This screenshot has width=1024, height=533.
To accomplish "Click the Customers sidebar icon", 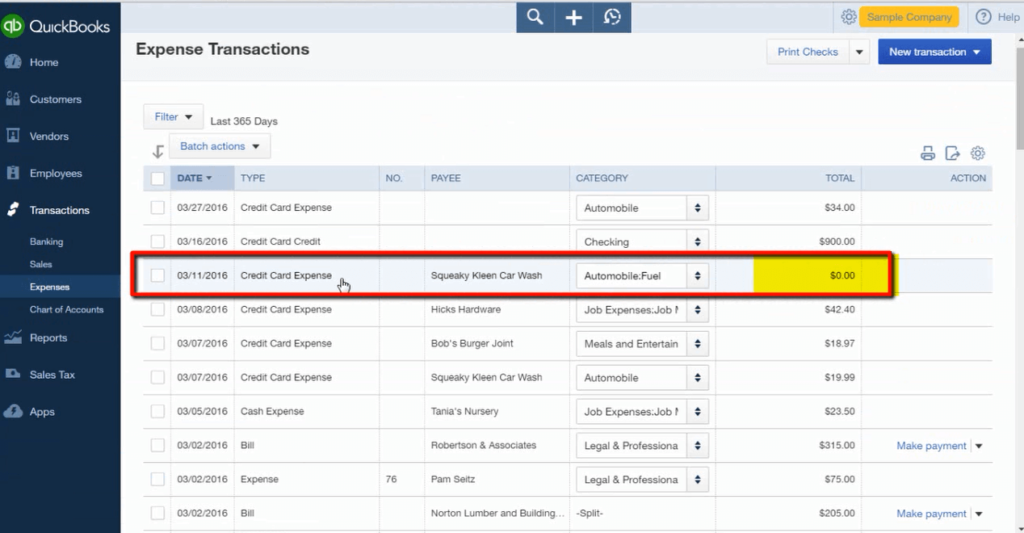I will point(12,99).
